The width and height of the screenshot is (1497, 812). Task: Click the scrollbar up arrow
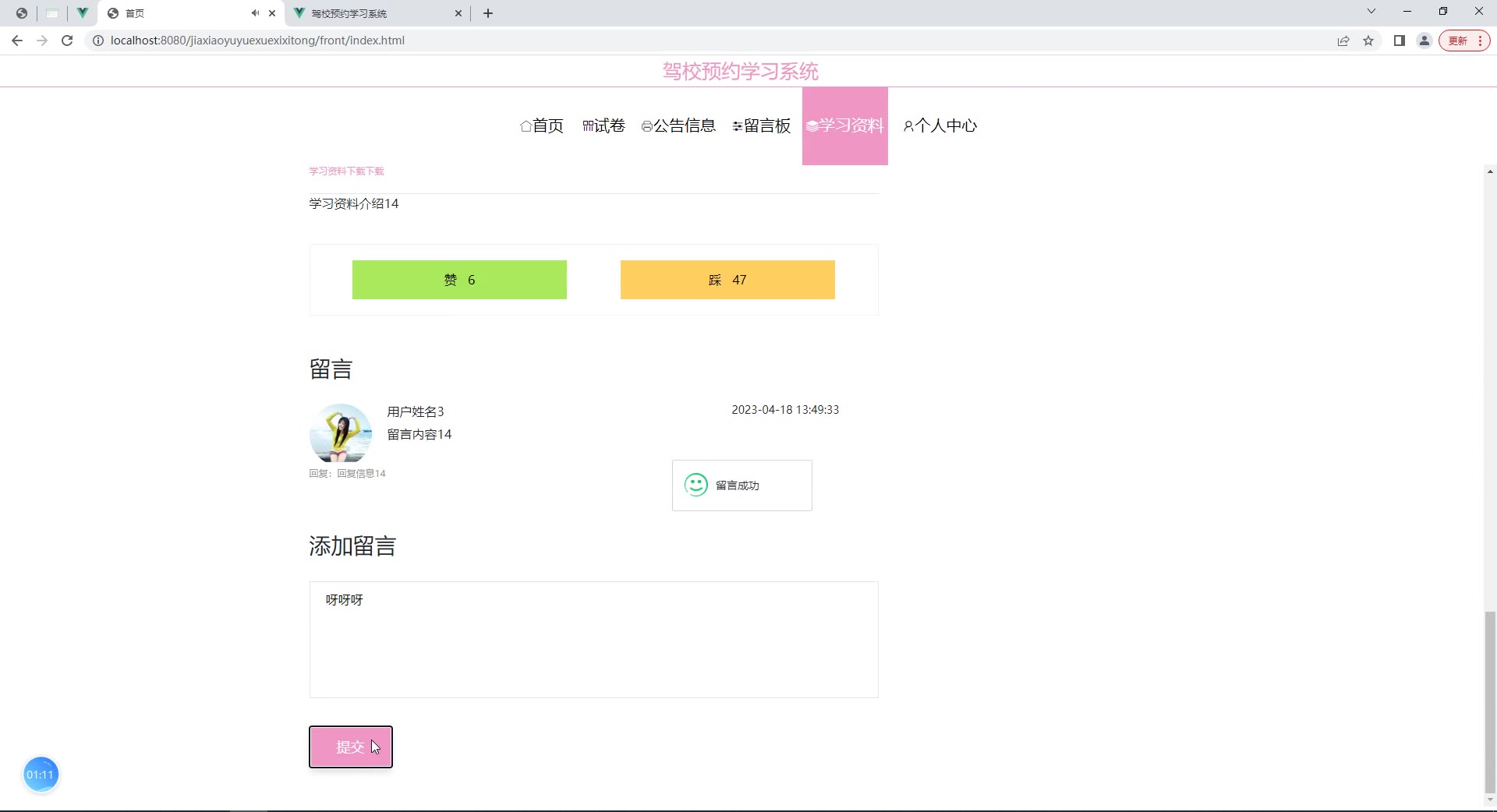1490,171
